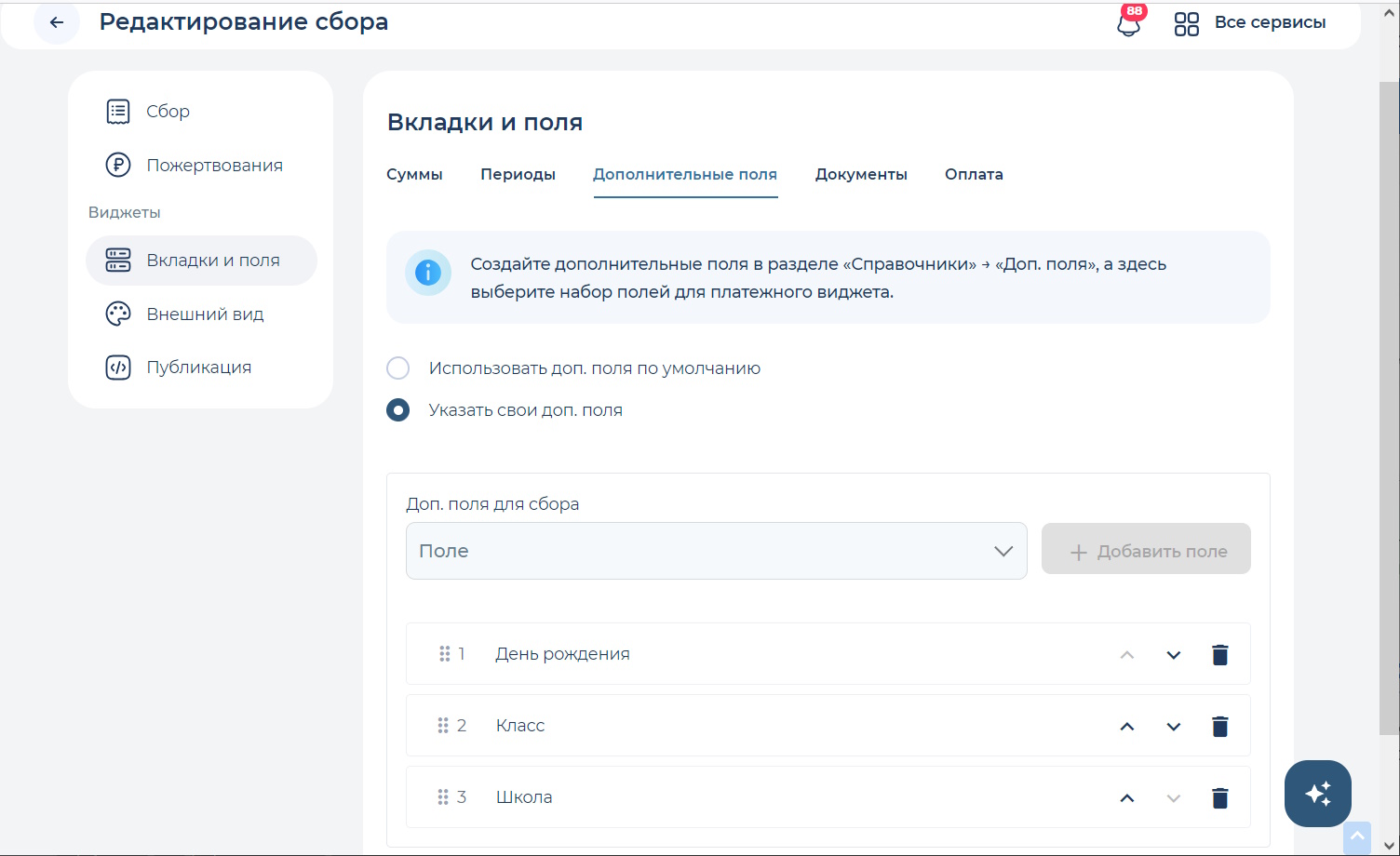Click the Школа field name text
Viewport: 1400px width, 856px height.
tap(524, 797)
